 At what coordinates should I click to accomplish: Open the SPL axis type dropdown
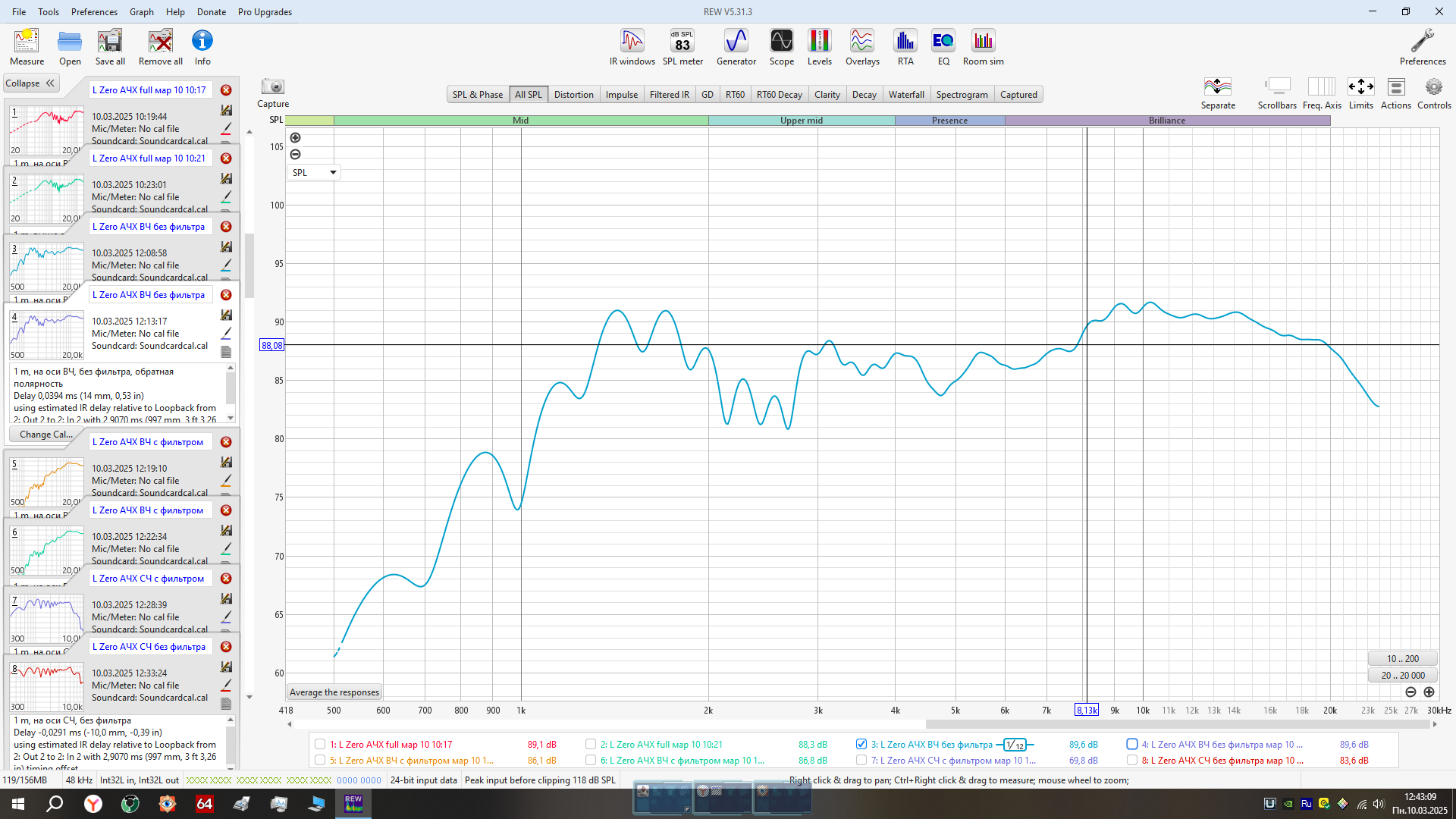click(x=314, y=173)
